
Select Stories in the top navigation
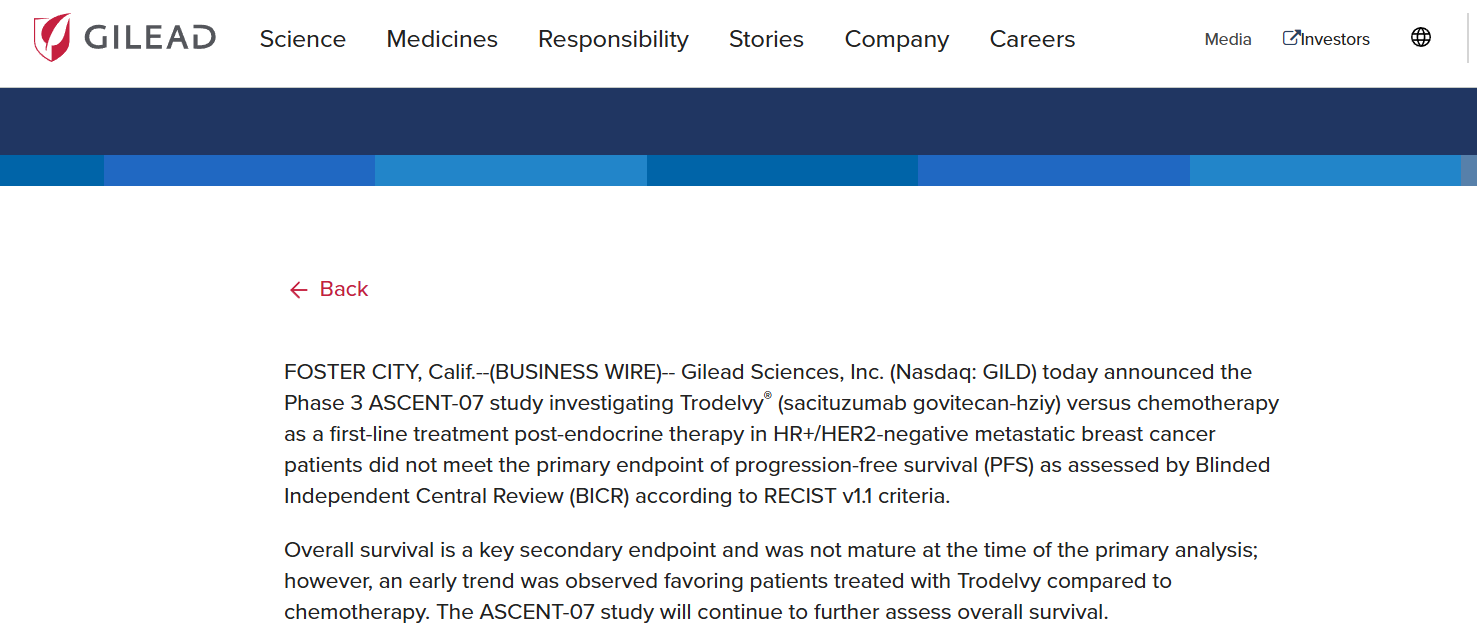tap(766, 39)
